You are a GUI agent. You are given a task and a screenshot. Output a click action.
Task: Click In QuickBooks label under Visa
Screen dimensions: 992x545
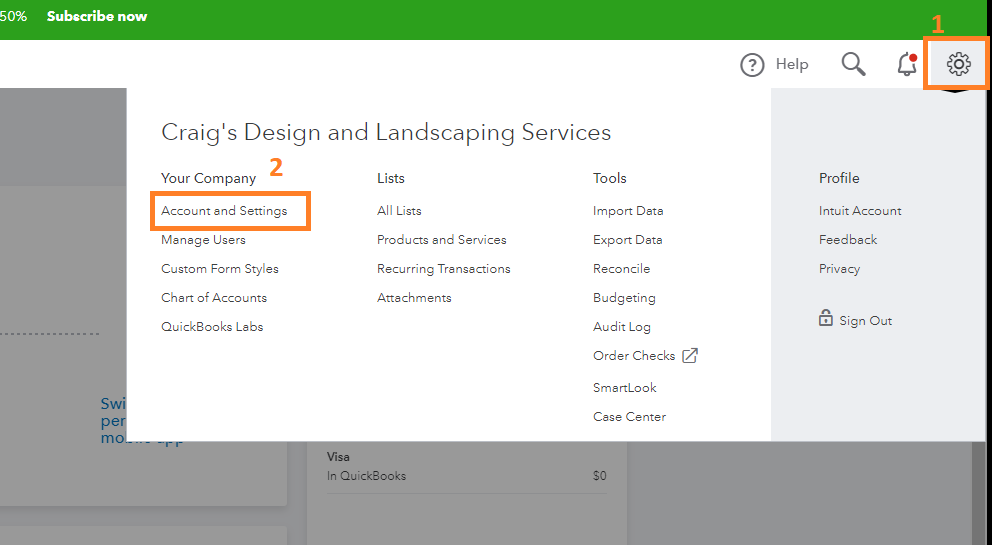(x=366, y=475)
